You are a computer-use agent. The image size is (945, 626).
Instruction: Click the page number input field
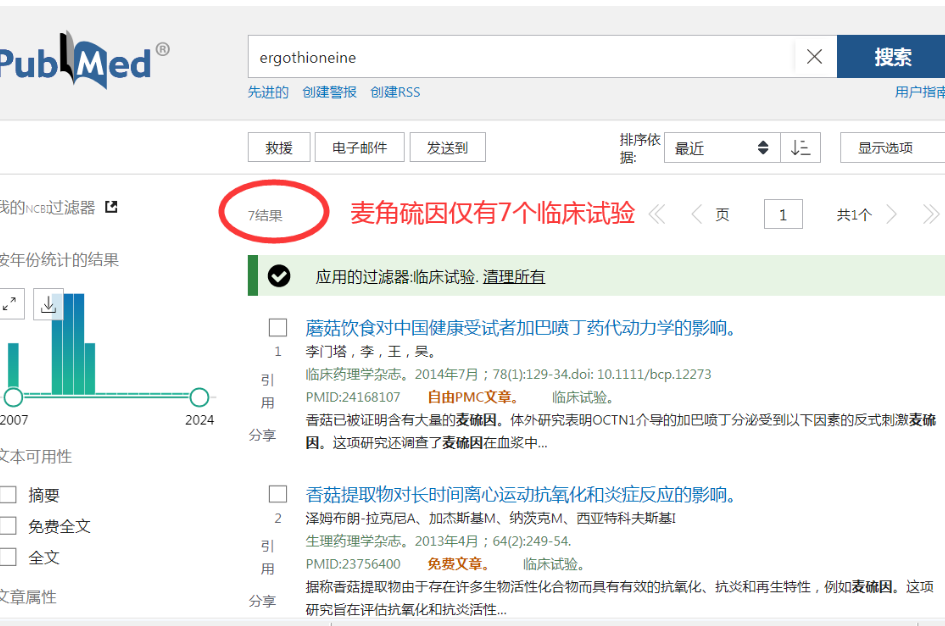783,214
